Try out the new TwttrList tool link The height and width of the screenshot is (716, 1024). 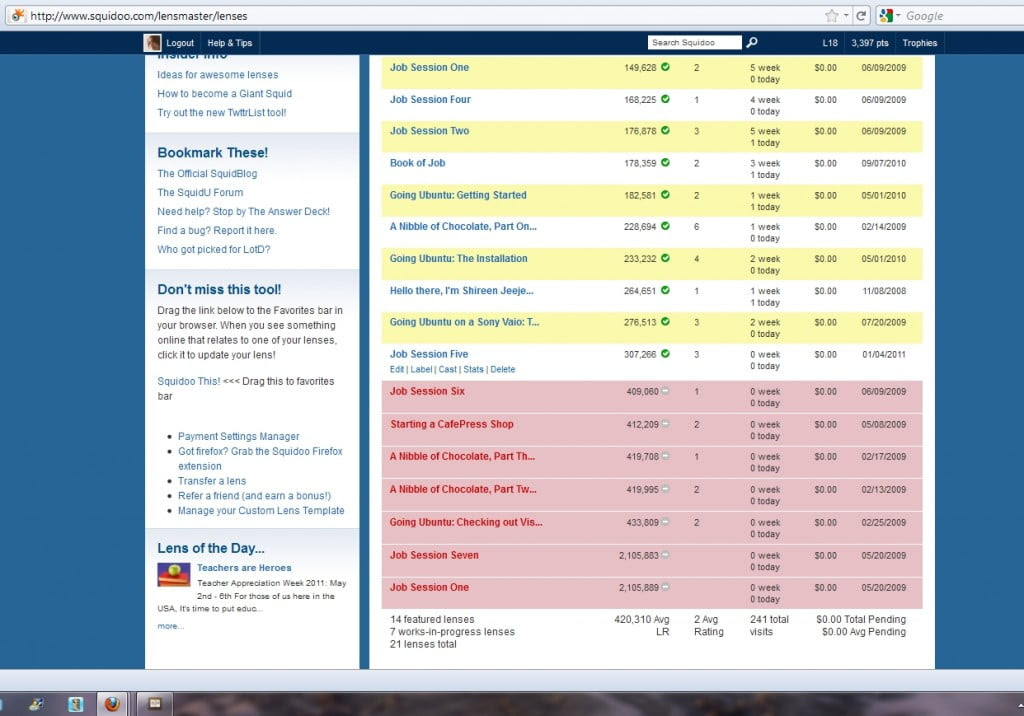(221, 113)
